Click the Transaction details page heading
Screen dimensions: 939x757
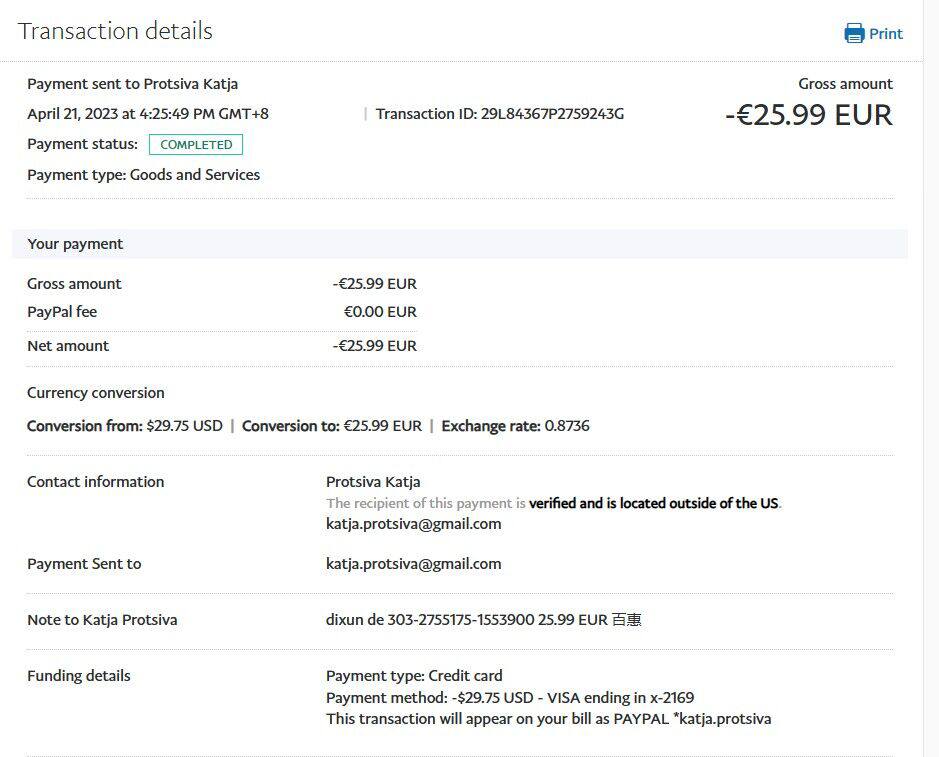click(x=115, y=31)
